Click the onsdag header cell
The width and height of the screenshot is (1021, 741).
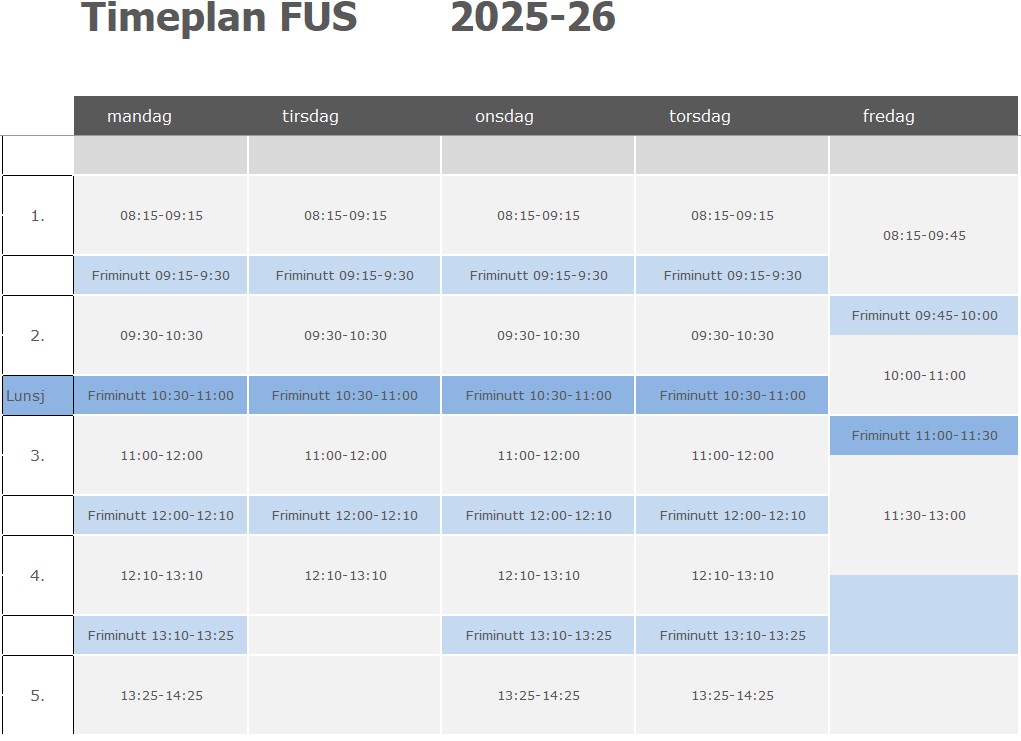(504, 116)
